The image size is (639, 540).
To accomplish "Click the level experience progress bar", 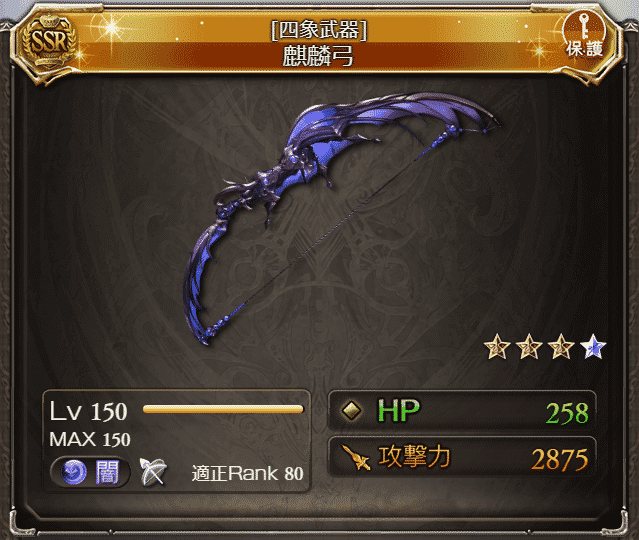I will [223, 409].
